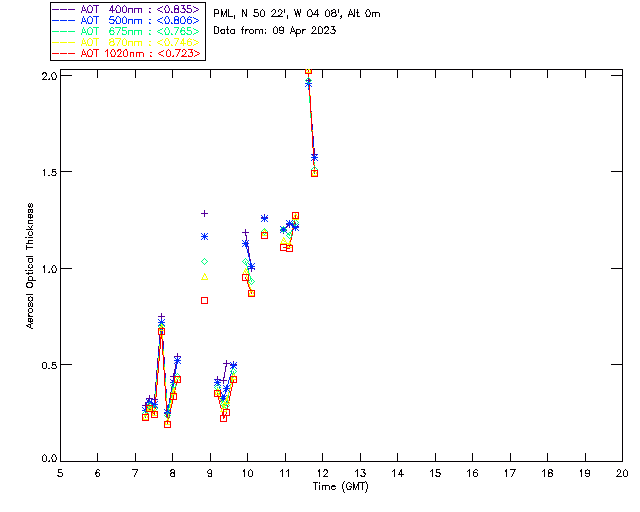The width and height of the screenshot is (640, 512).
Task: Click the 2.0 y-axis tick label
Action: point(49,76)
